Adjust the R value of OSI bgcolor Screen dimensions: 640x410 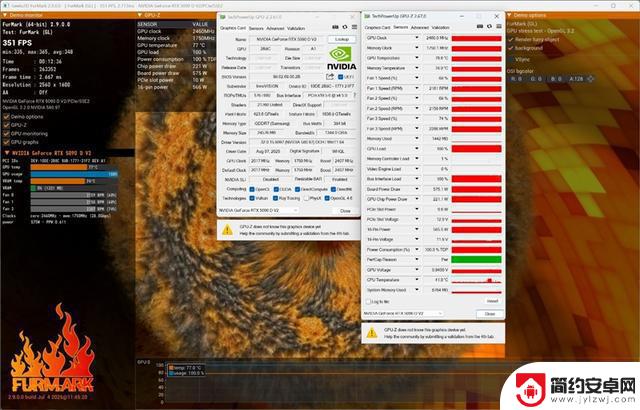coord(516,79)
